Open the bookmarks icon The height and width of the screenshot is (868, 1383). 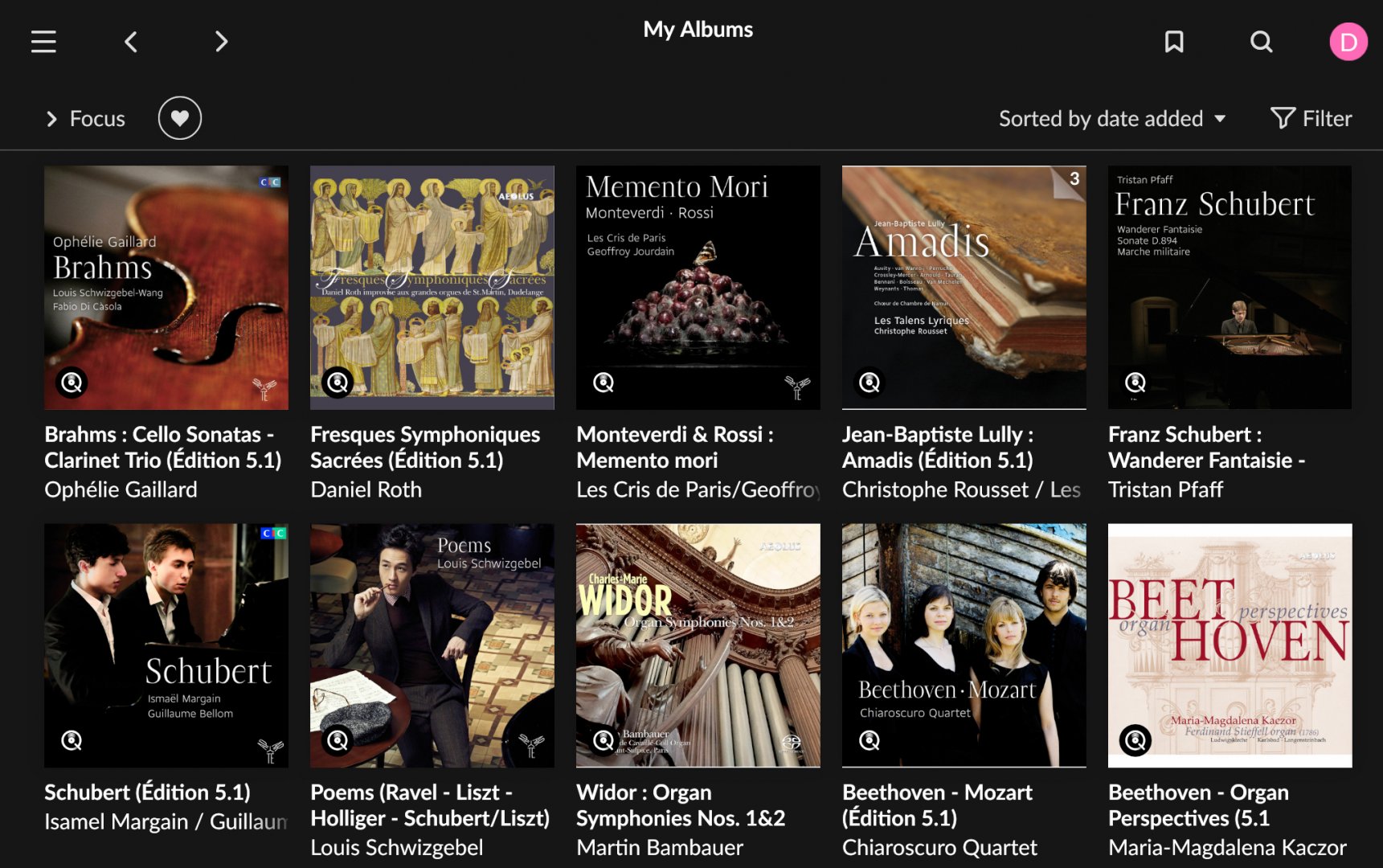coord(1174,42)
